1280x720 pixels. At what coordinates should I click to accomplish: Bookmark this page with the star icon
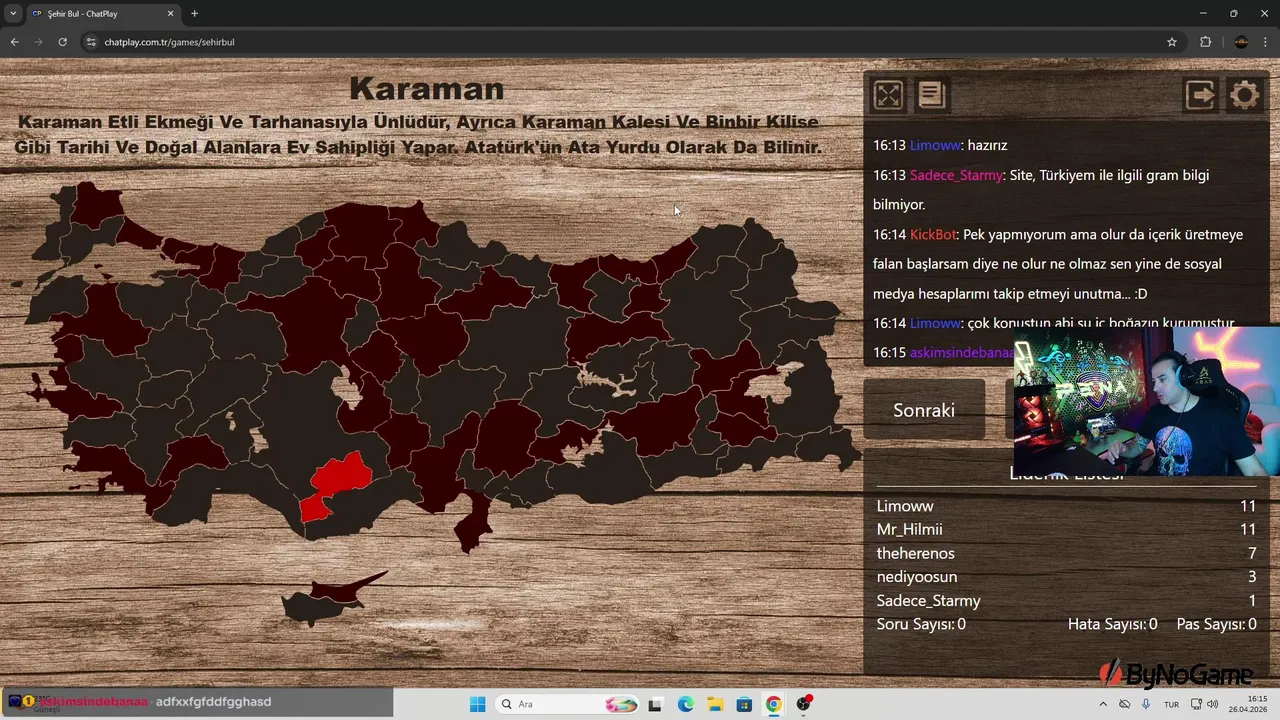click(1172, 42)
